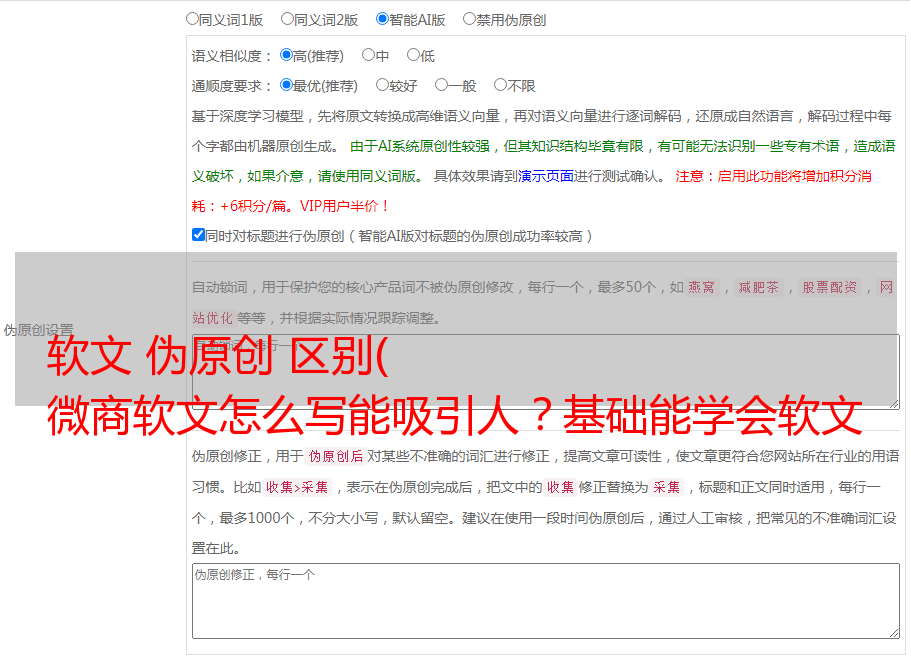
Task: Click the 收集>采集 example tag
Action: 297,487
